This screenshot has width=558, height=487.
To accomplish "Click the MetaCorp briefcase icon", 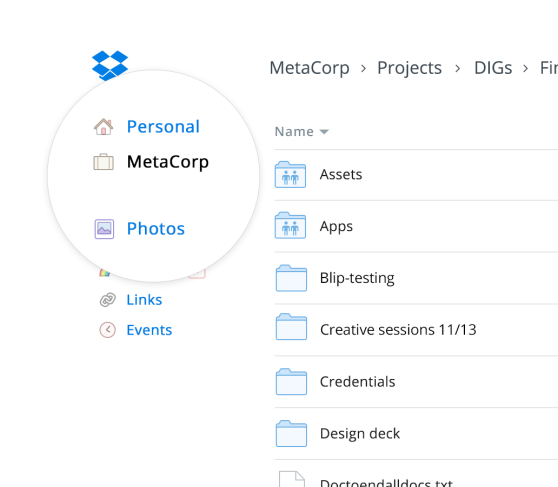I will pyautogui.click(x=104, y=162).
